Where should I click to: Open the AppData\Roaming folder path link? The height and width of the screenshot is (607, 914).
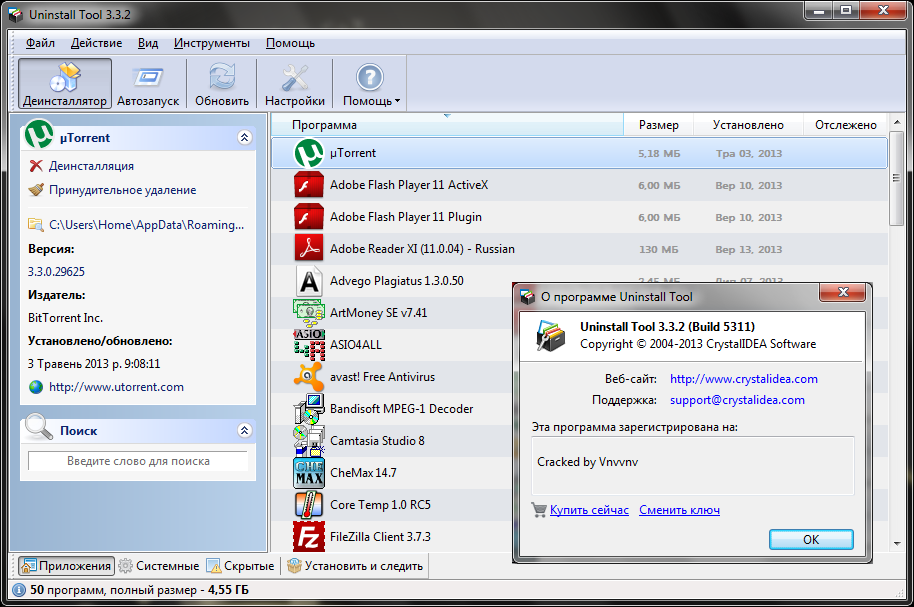click(136, 225)
